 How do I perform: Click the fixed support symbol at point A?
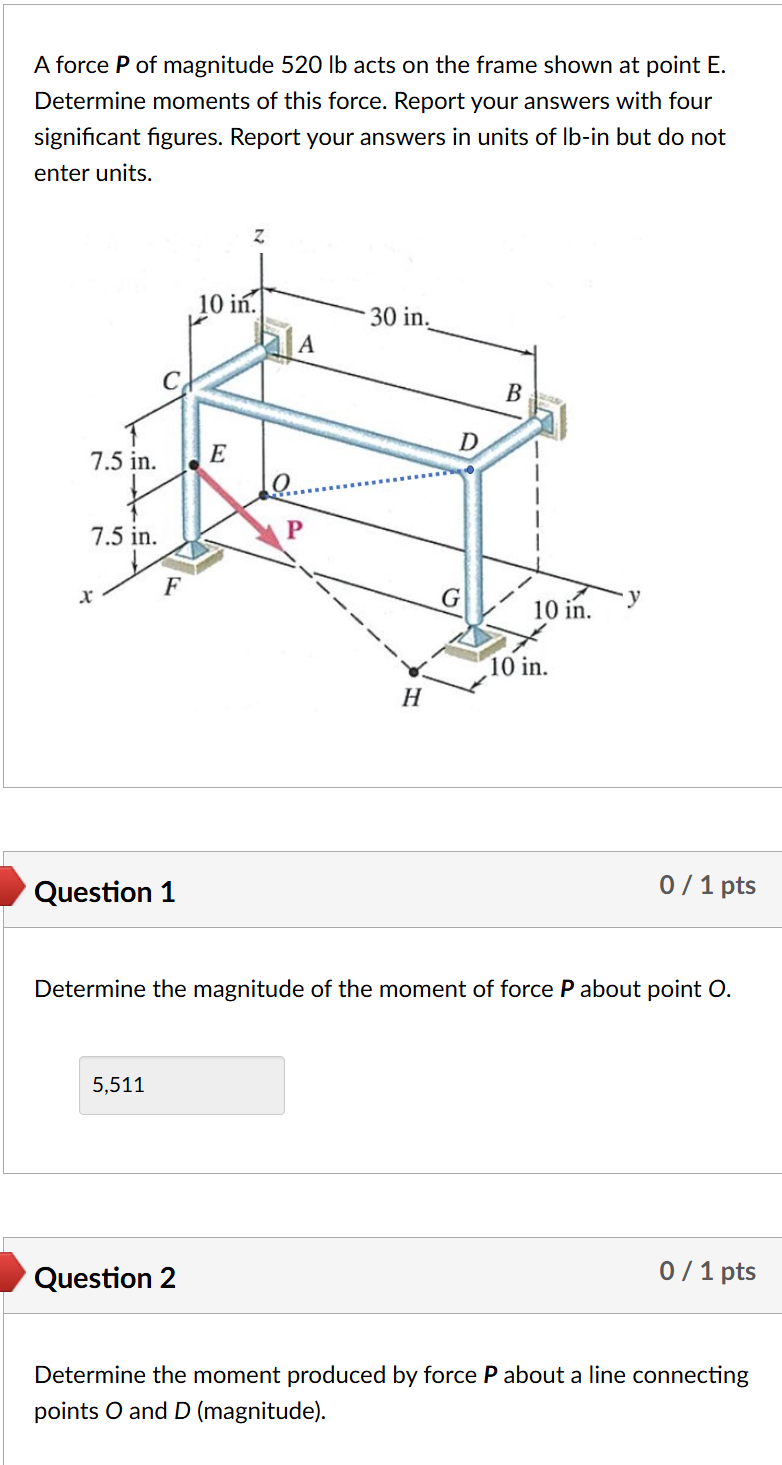tap(276, 344)
